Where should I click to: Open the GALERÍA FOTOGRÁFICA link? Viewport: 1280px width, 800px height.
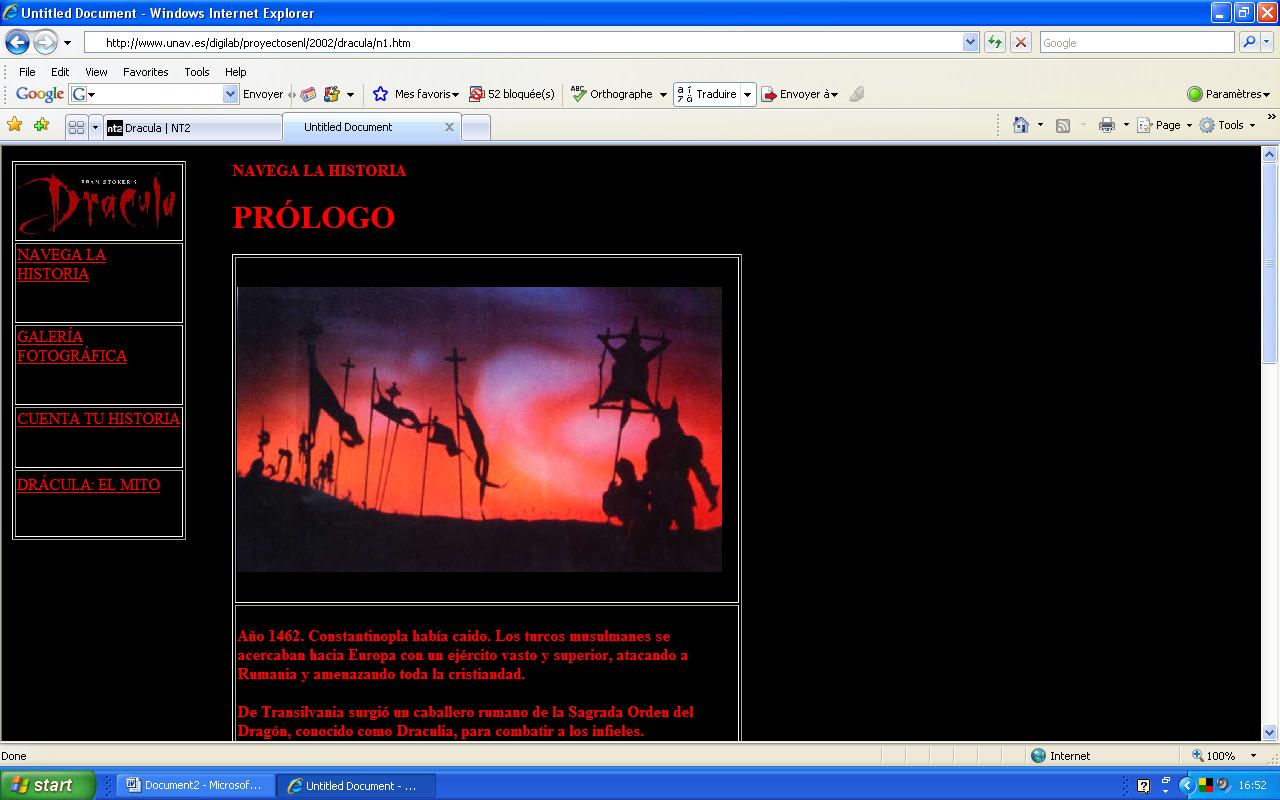[72, 346]
